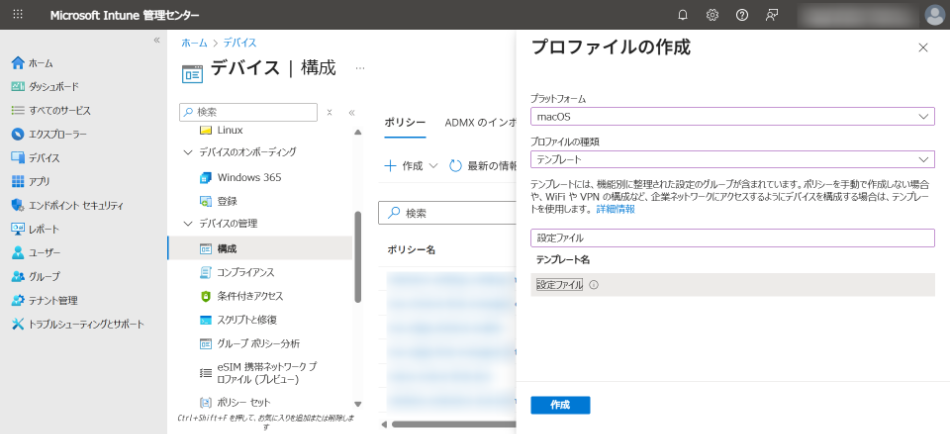Select the ポリシー tab
The height and width of the screenshot is (434, 950).
tap(405, 123)
